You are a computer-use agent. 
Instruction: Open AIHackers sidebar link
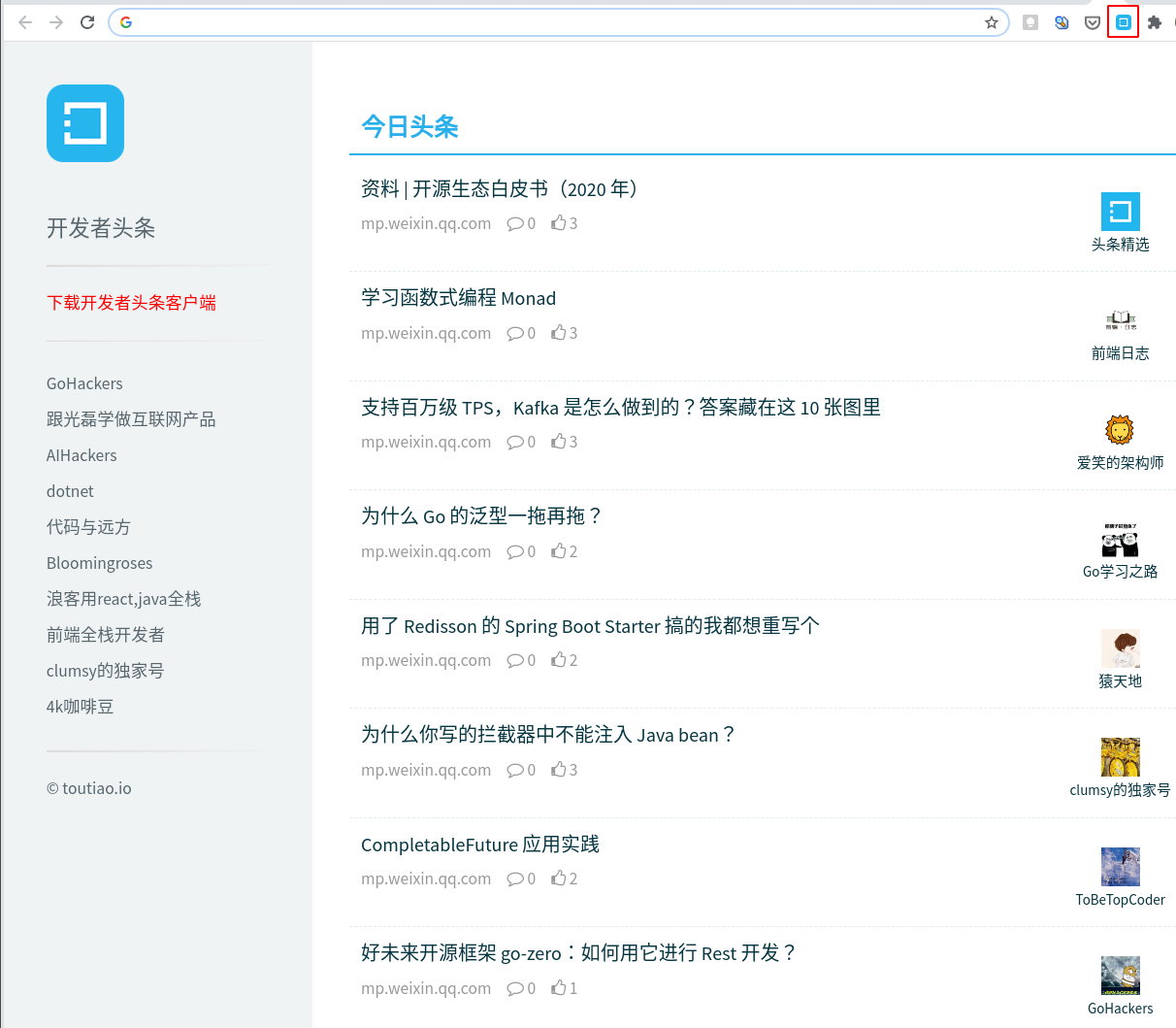click(x=82, y=455)
